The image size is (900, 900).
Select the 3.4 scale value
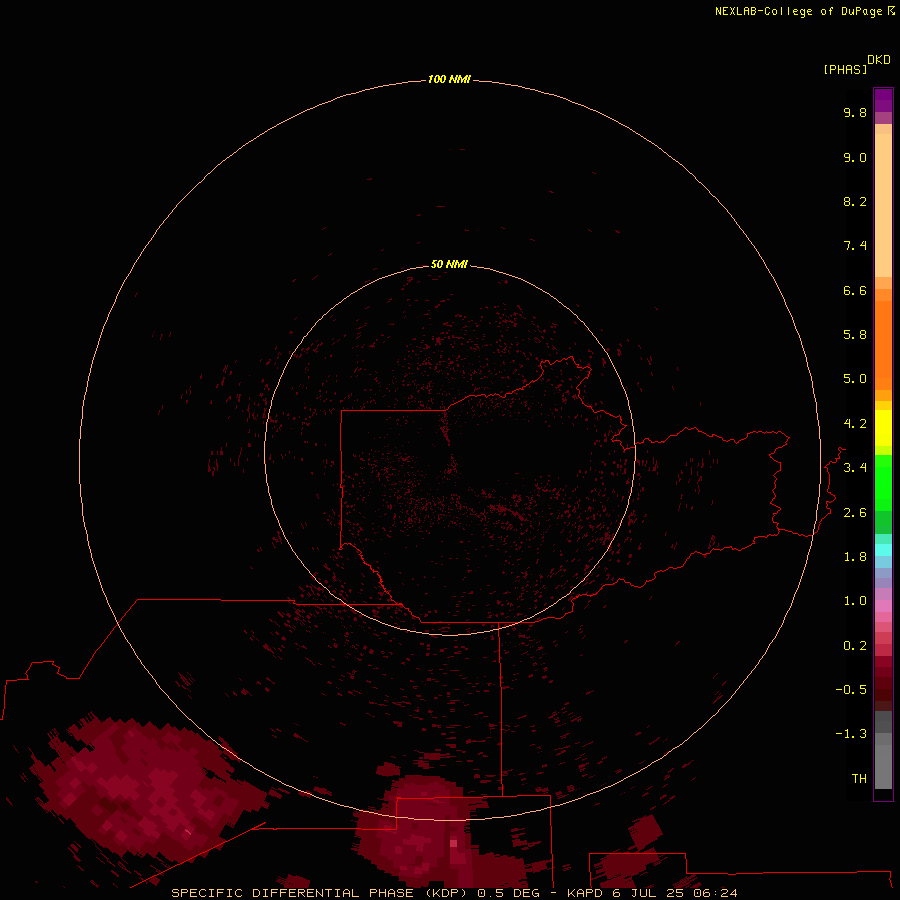pos(855,468)
